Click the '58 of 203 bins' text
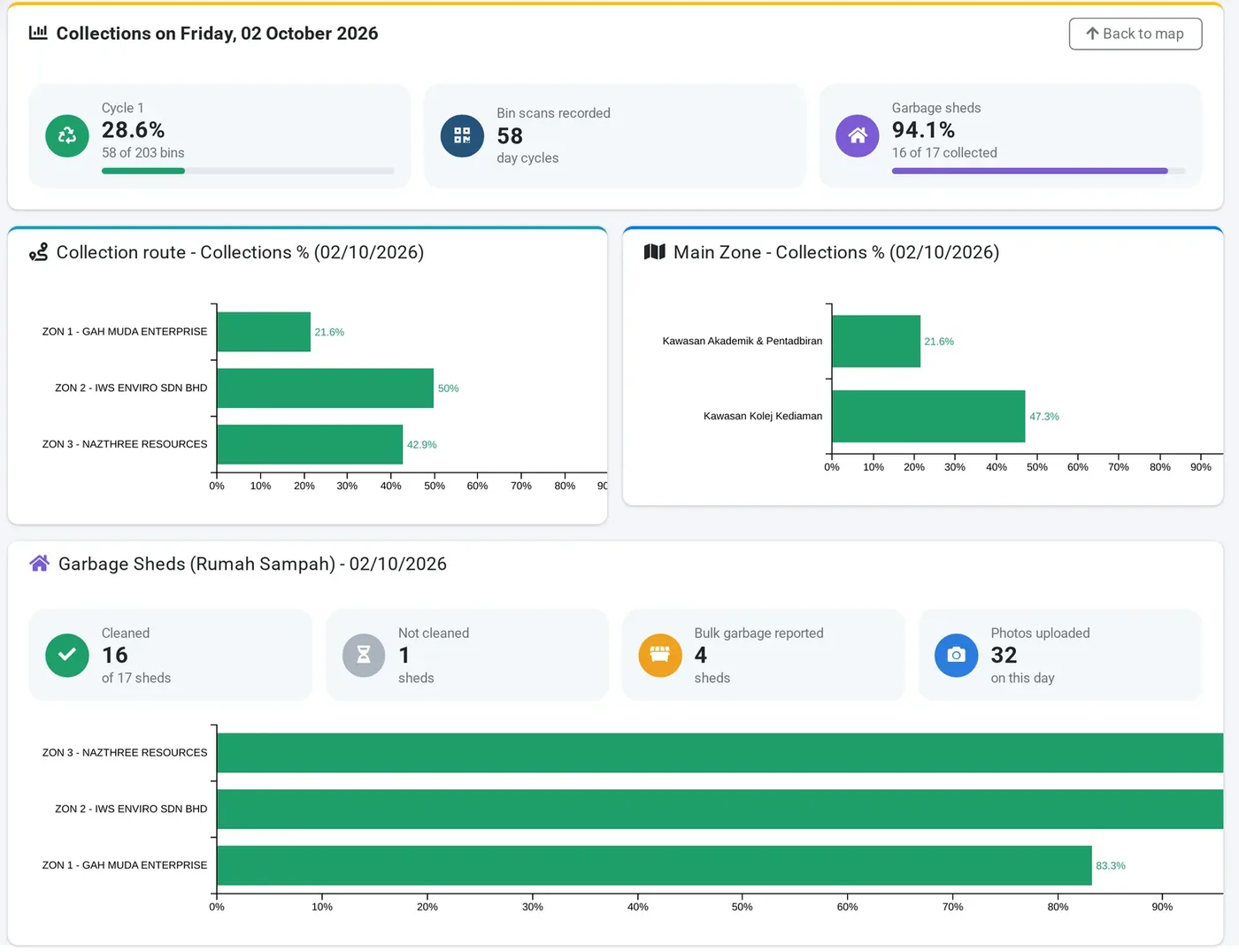This screenshot has width=1239, height=952. [143, 153]
